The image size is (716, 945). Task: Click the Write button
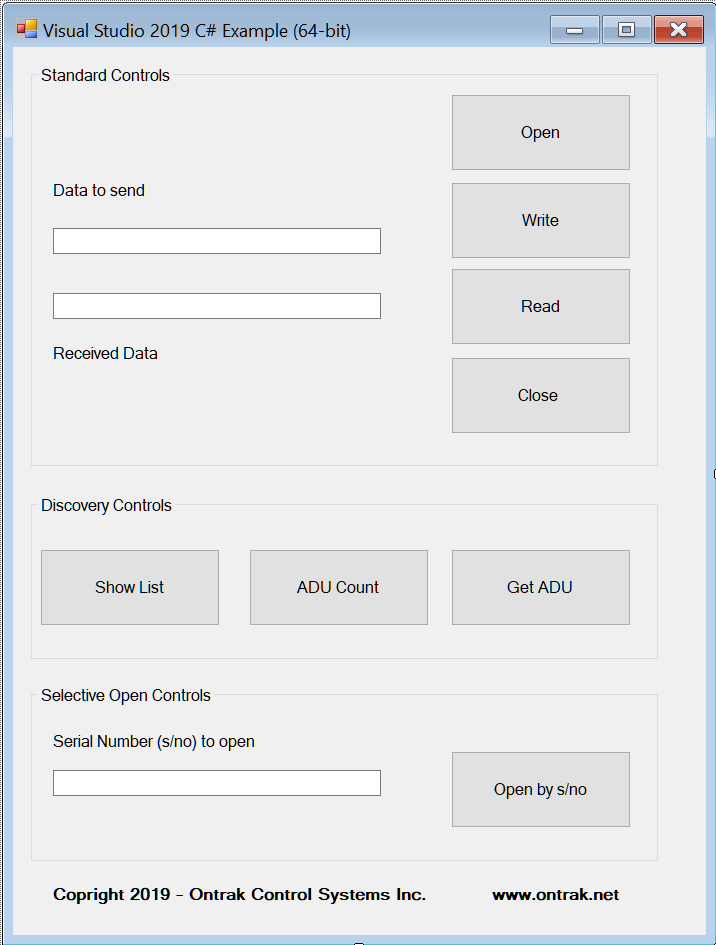pos(540,220)
